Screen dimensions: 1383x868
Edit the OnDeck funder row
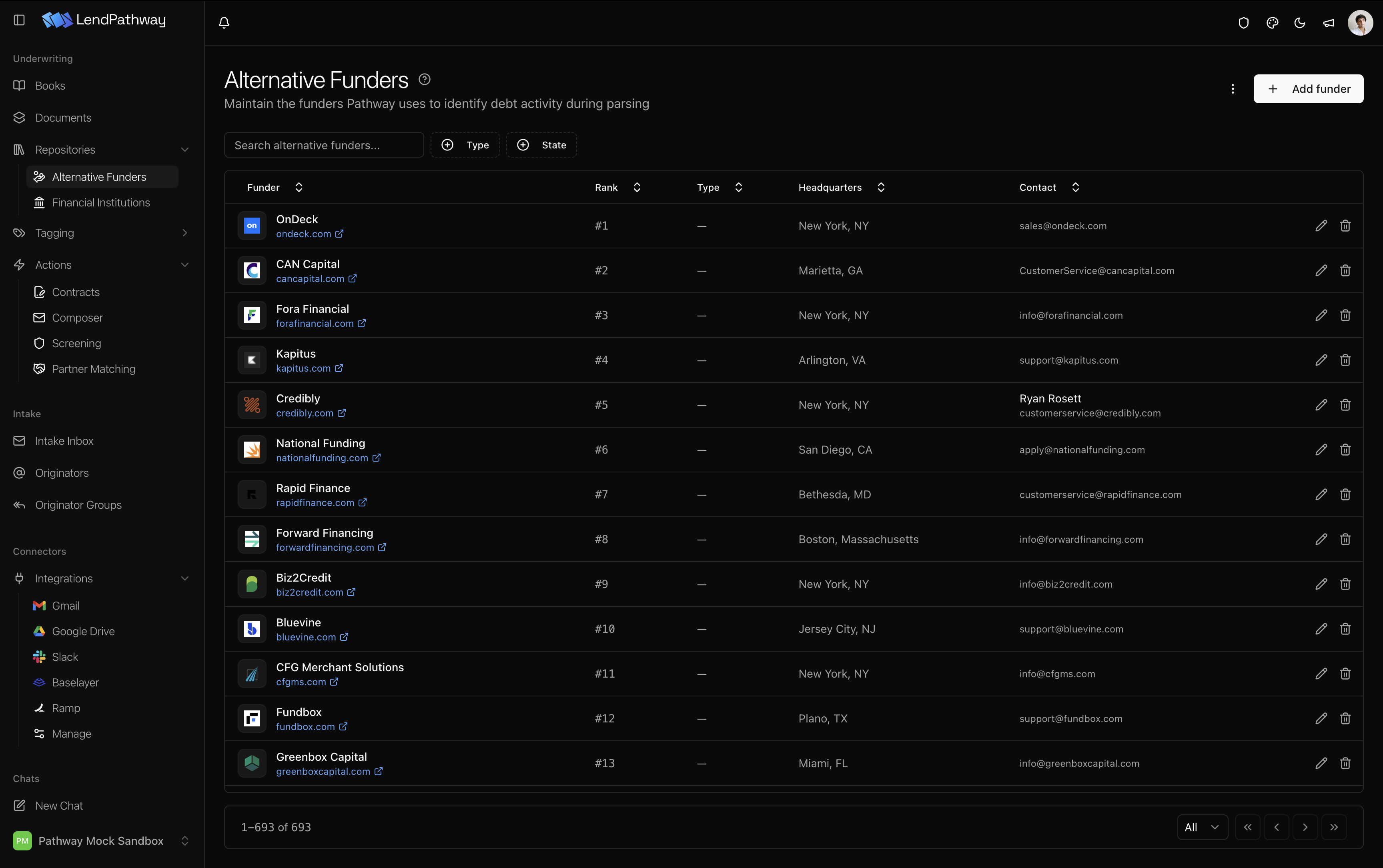point(1321,226)
